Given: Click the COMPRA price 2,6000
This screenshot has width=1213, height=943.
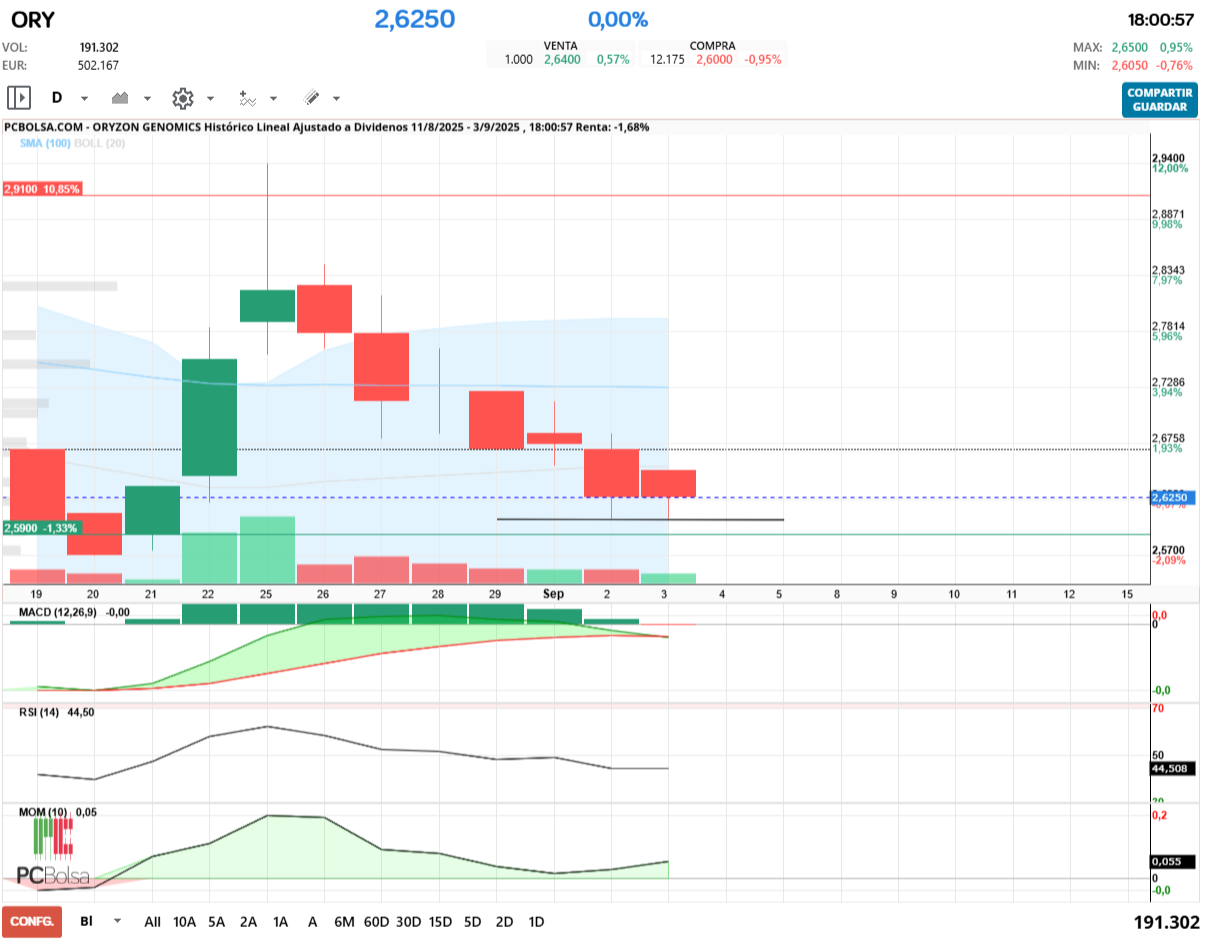Looking at the screenshot, I should (x=714, y=60).
